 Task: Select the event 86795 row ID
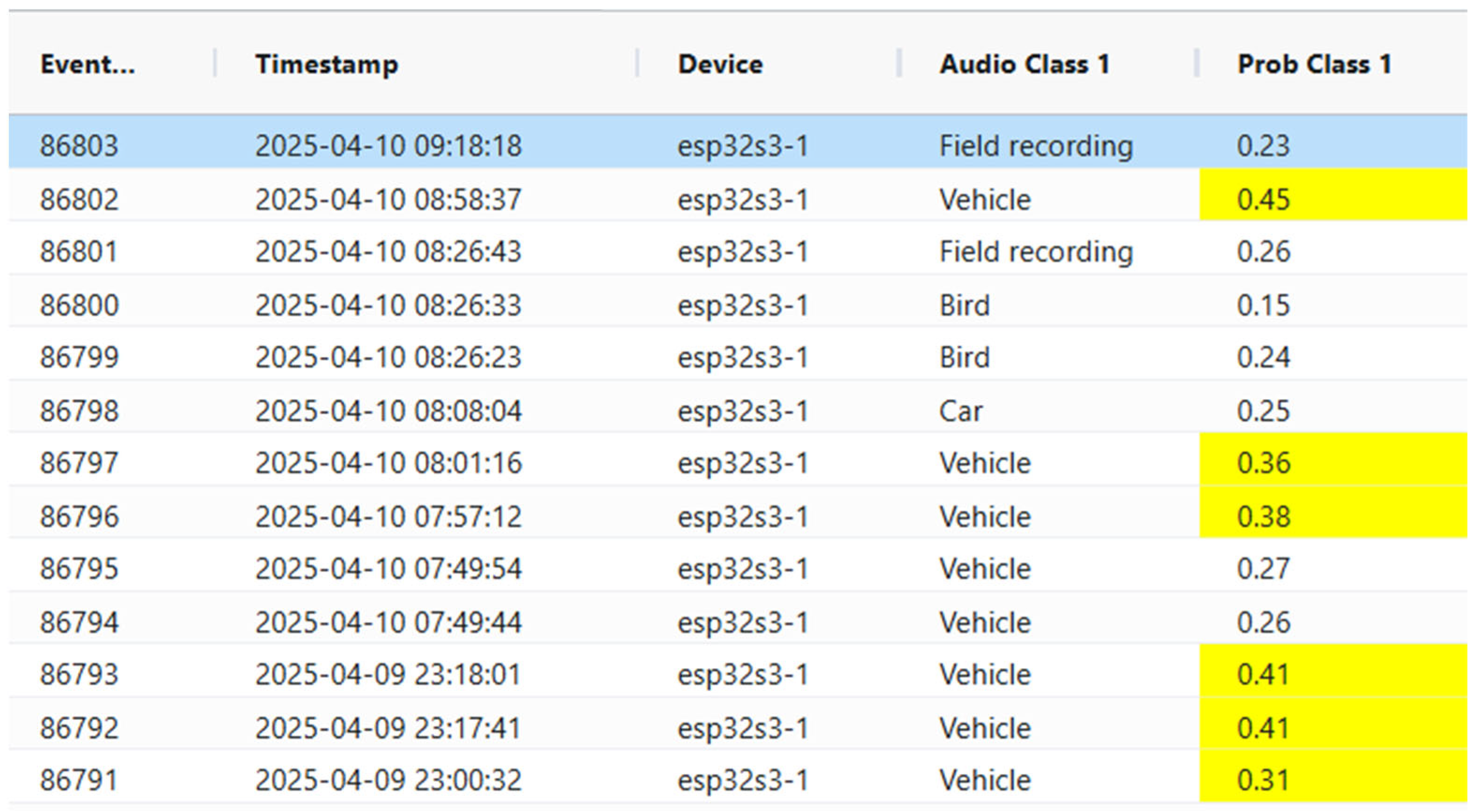tap(79, 568)
